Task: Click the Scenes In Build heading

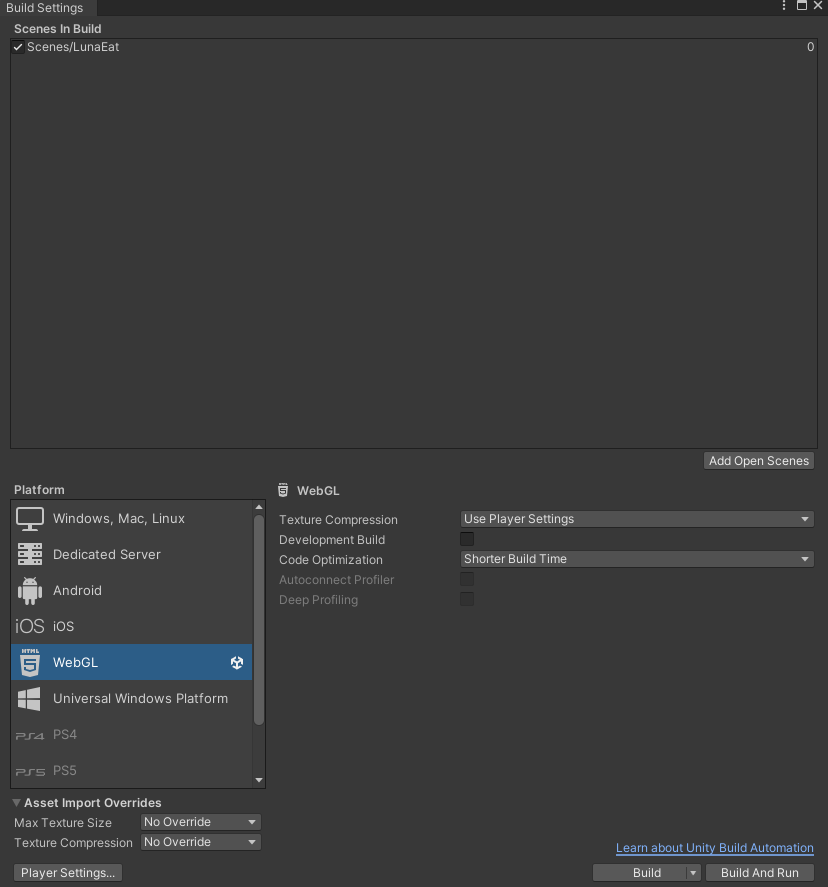Action: [58, 29]
